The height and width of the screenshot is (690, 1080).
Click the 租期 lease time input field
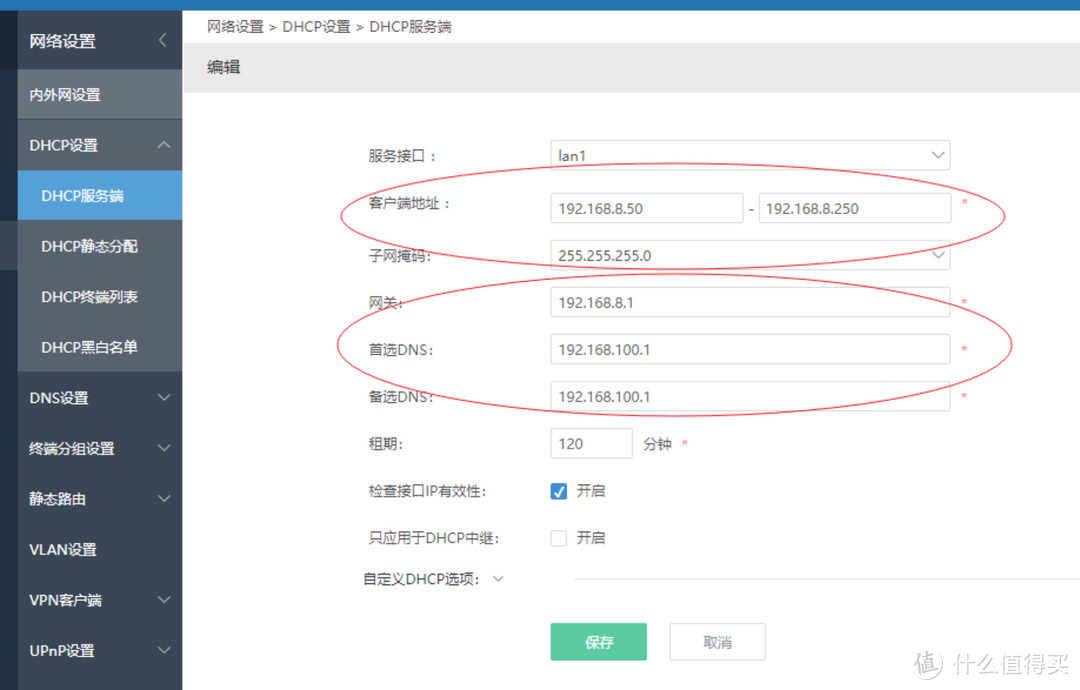591,443
